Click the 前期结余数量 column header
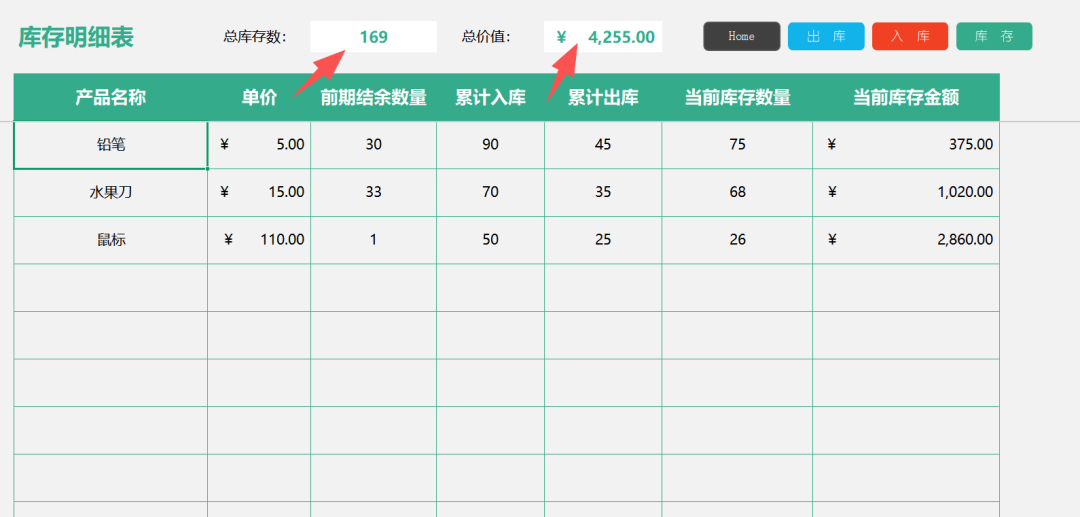 tap(373, 97)
